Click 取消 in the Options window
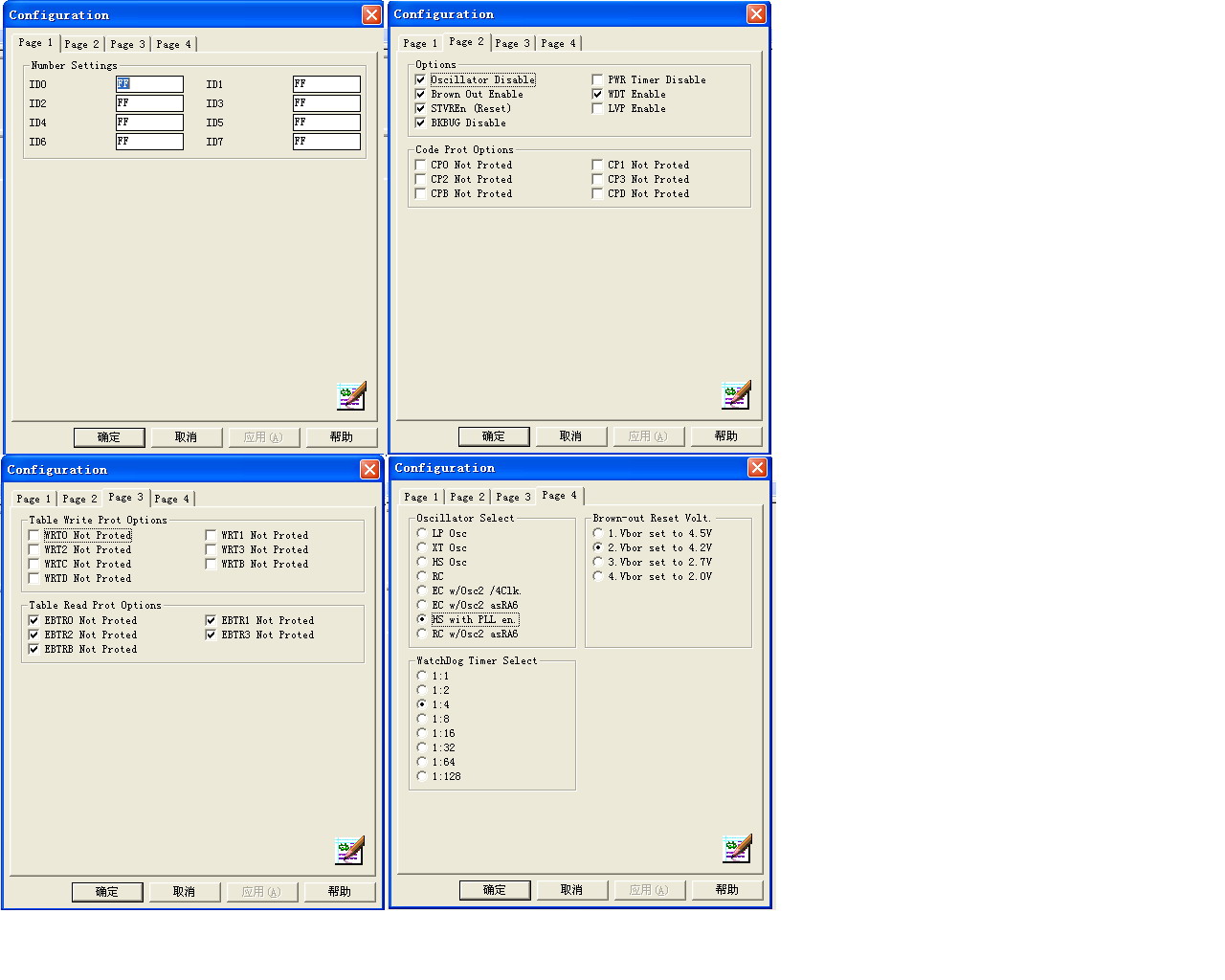The width and height of the screenshot is (1225, 980). (x=570, y=436)
